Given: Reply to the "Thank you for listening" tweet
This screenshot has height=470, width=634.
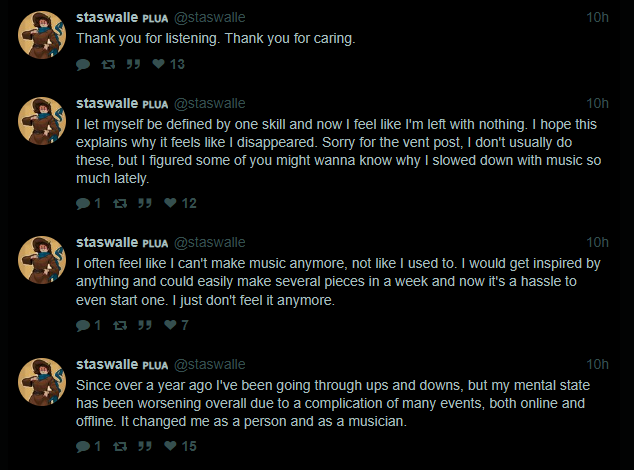Looking at the screenshot, I should [x=83, y=65].
